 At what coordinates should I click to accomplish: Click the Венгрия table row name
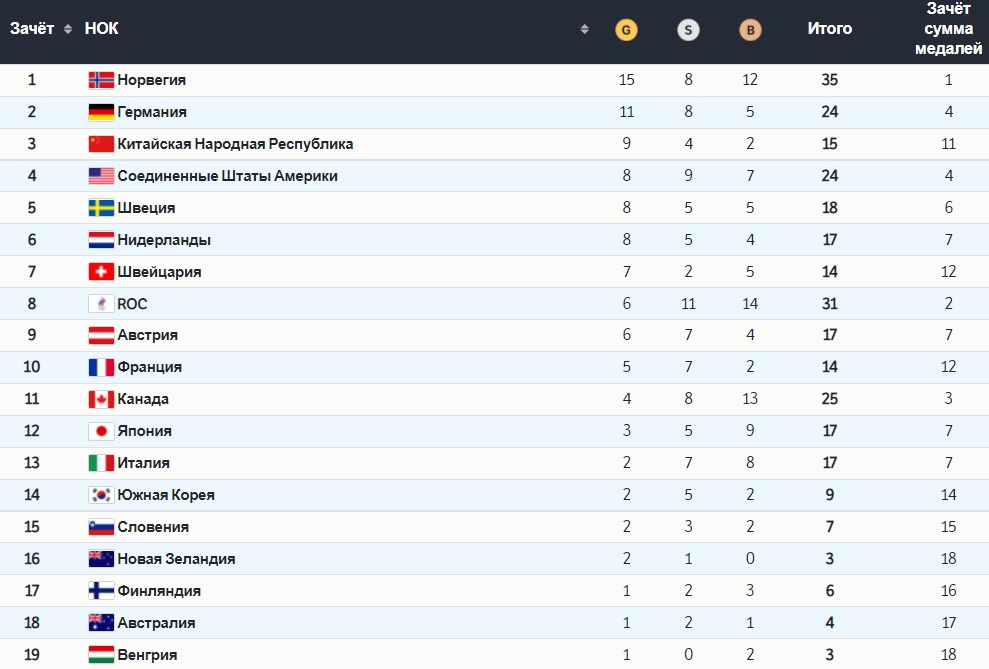click(147, 655)
